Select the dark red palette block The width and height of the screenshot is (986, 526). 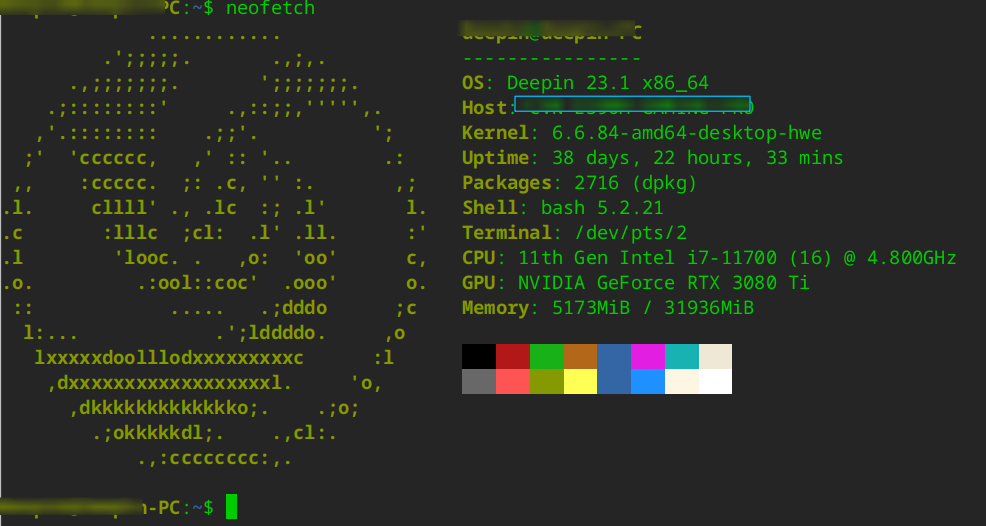point(512,356)
